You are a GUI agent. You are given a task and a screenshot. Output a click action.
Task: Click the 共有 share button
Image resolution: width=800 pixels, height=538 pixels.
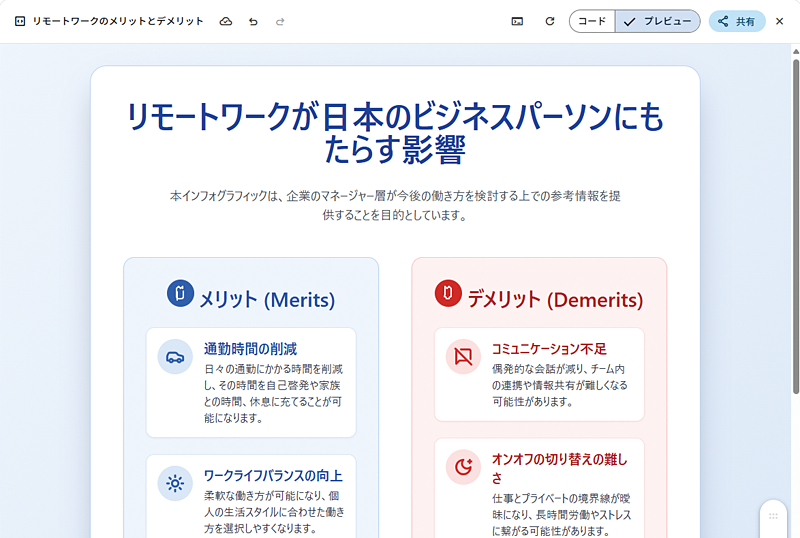click(x=737, y=21)
